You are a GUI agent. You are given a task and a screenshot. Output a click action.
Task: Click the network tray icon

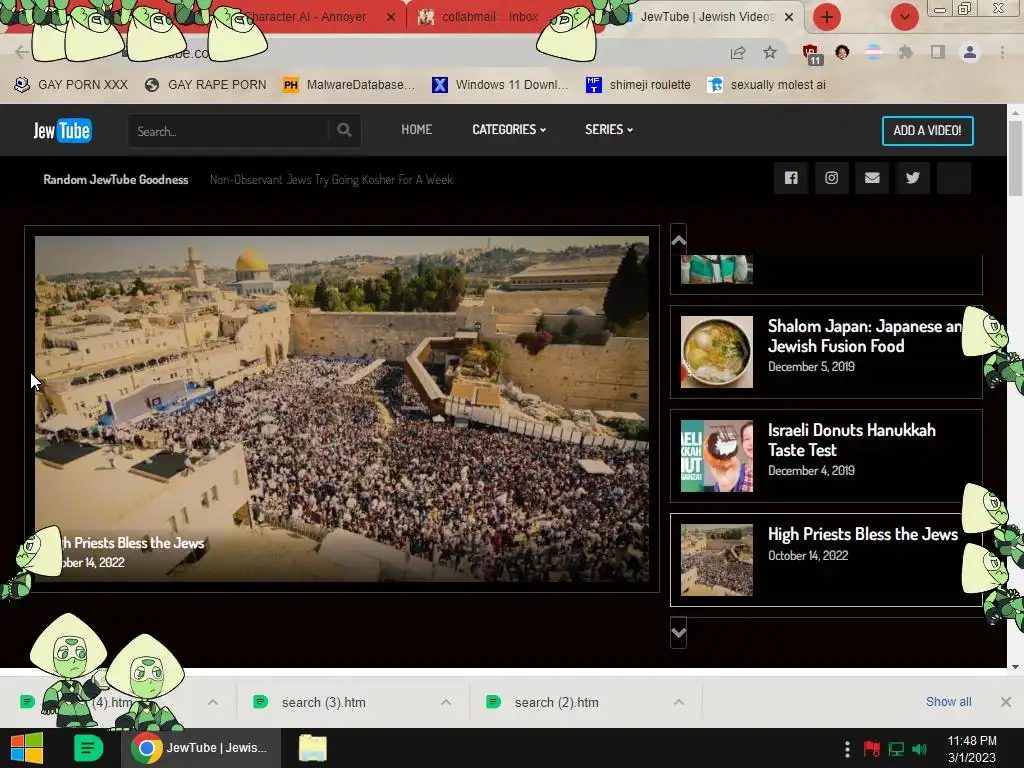pyautogui.click(x=896, y=749)
